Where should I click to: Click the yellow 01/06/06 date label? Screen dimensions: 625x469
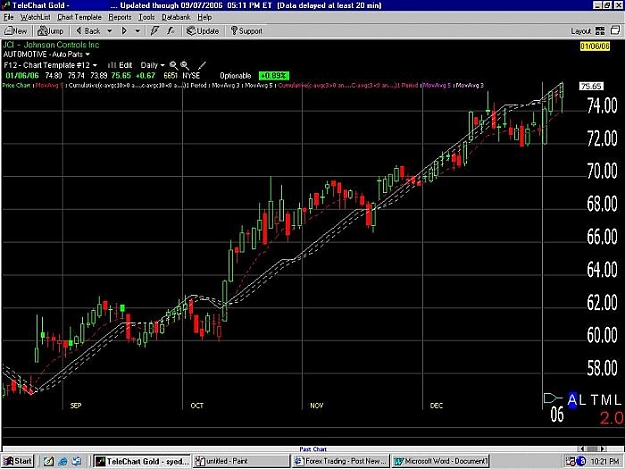coord(595,46)
